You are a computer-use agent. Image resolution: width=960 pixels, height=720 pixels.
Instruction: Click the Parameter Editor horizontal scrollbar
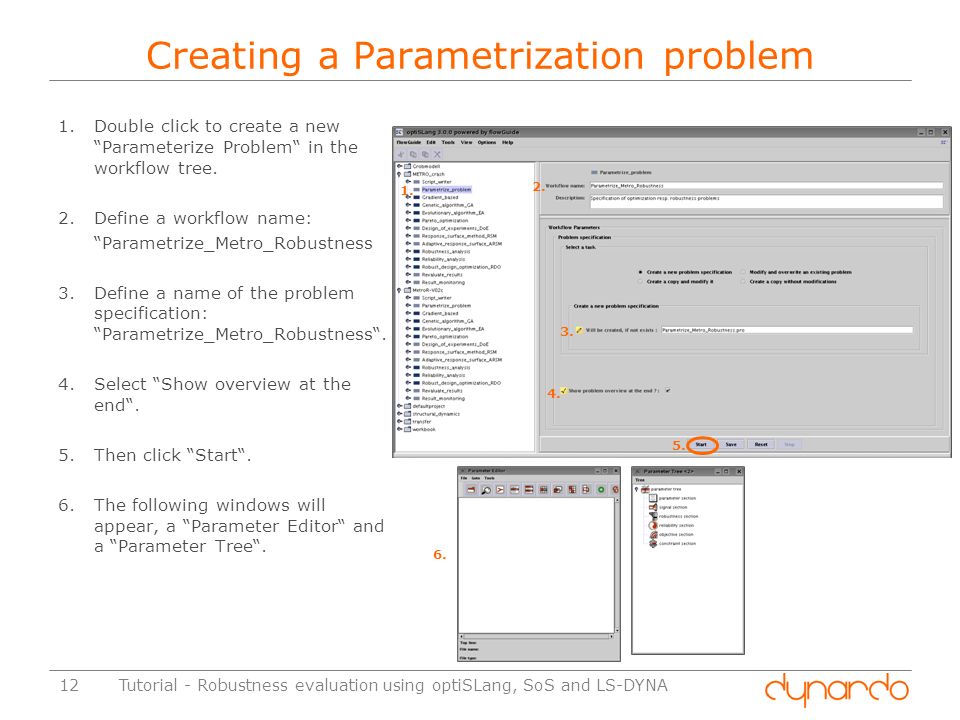click(x=536, y=636)
